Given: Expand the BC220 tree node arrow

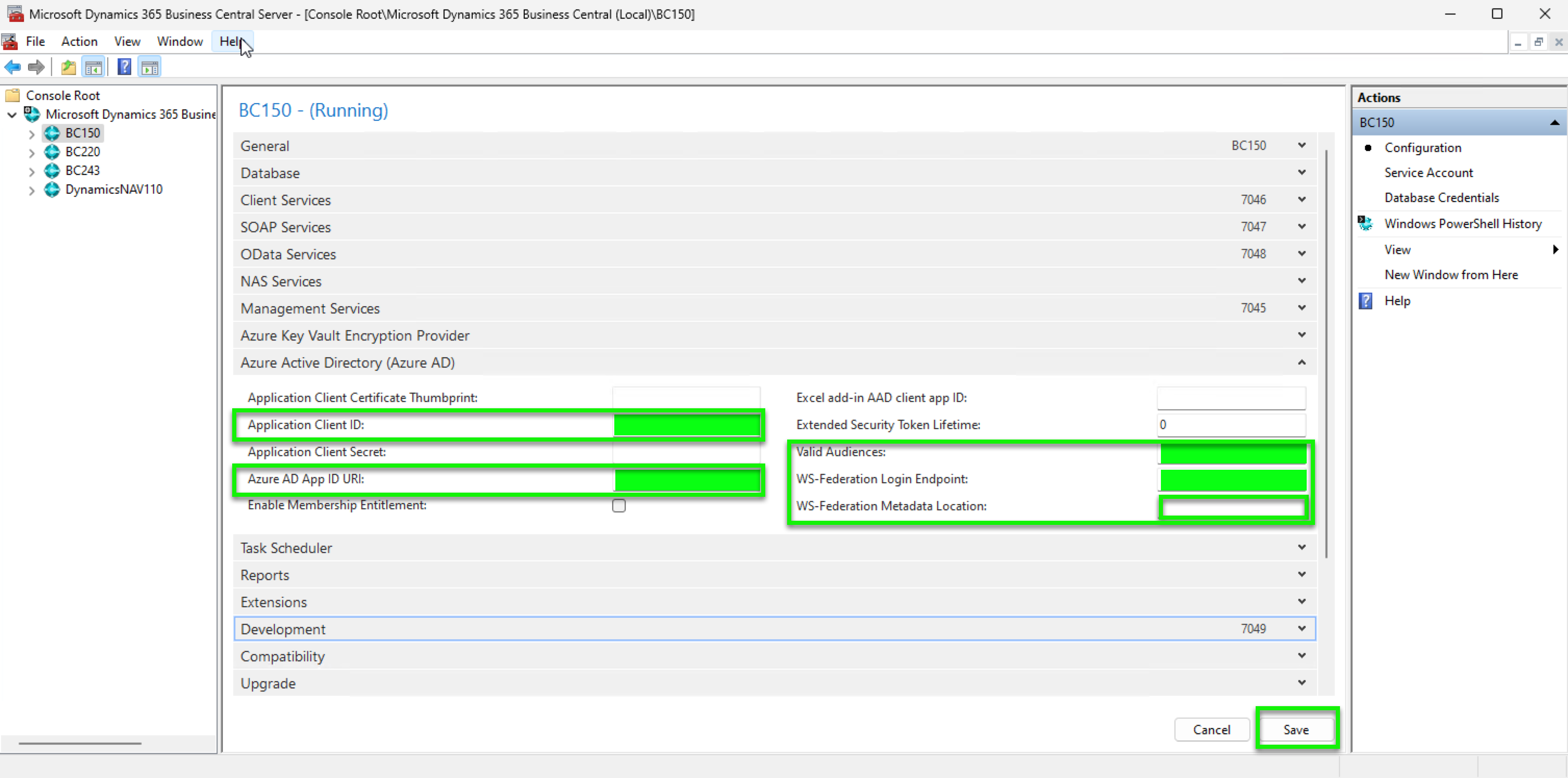Looking at the screenshot, I should 32,153.
